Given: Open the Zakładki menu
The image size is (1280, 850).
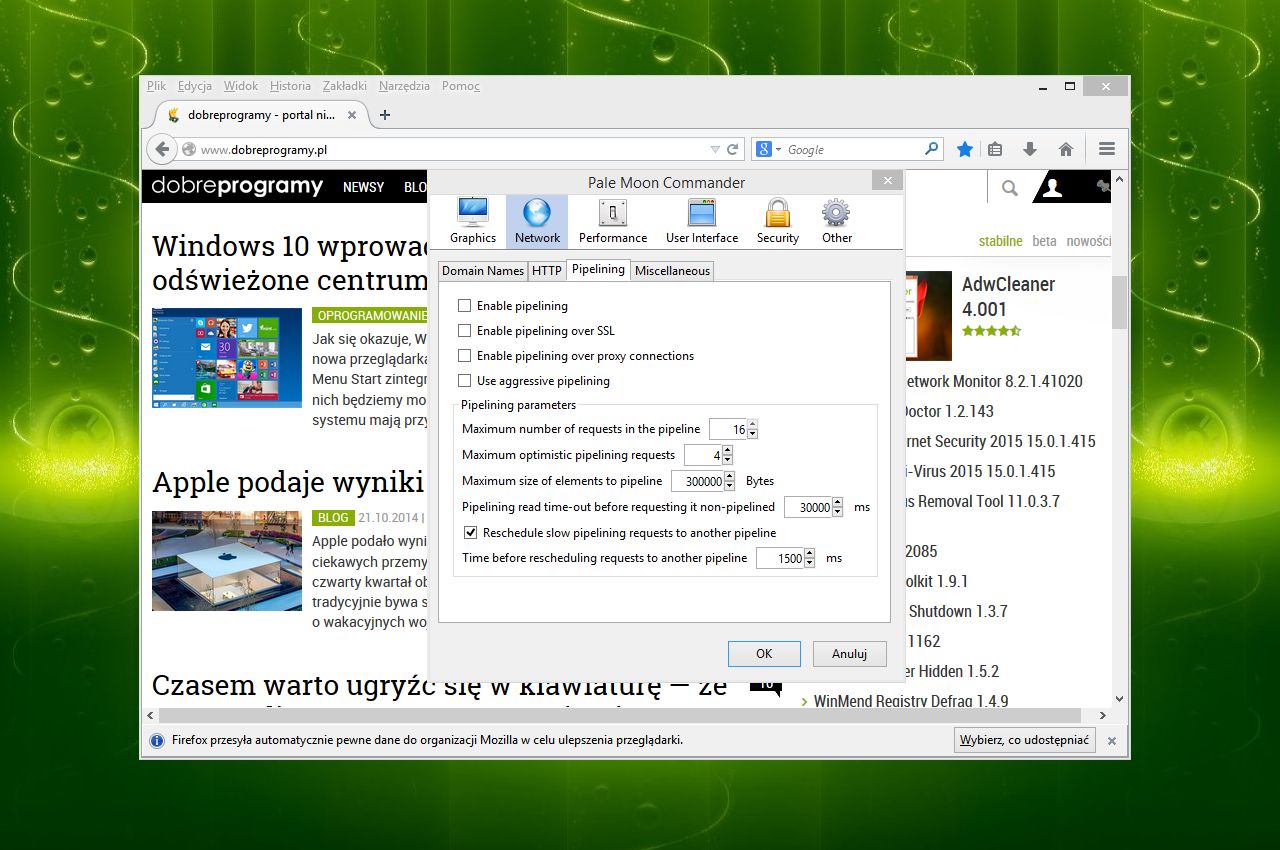Looking at the screenshot, I should (x=345, y=86).
